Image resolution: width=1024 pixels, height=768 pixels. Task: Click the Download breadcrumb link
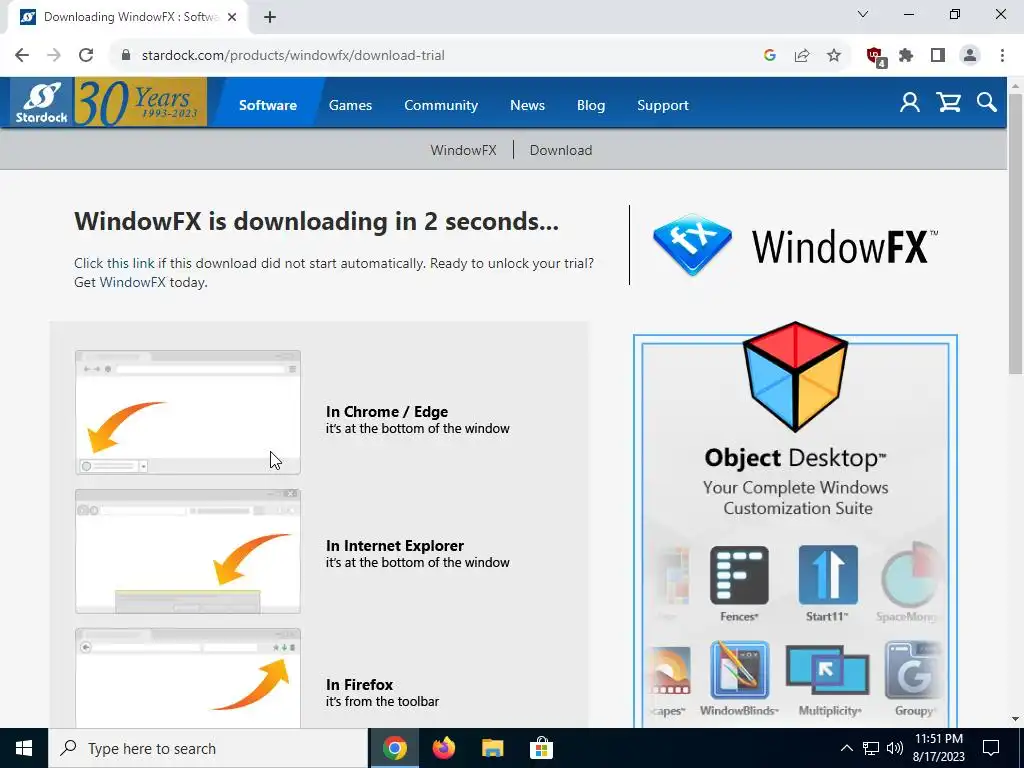click(561, 150)
